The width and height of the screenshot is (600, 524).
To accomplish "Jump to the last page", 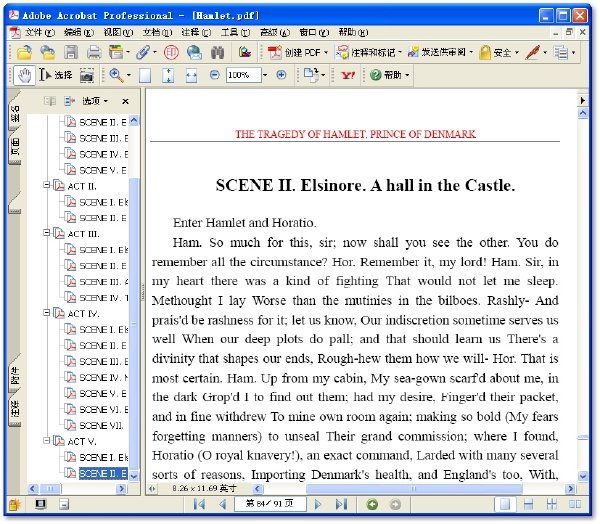I will pyautogui.click(x=341, y=504).
